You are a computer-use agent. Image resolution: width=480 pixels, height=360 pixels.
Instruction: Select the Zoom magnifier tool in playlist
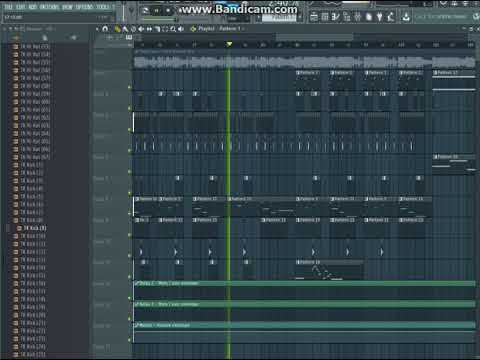click(173, 29)
